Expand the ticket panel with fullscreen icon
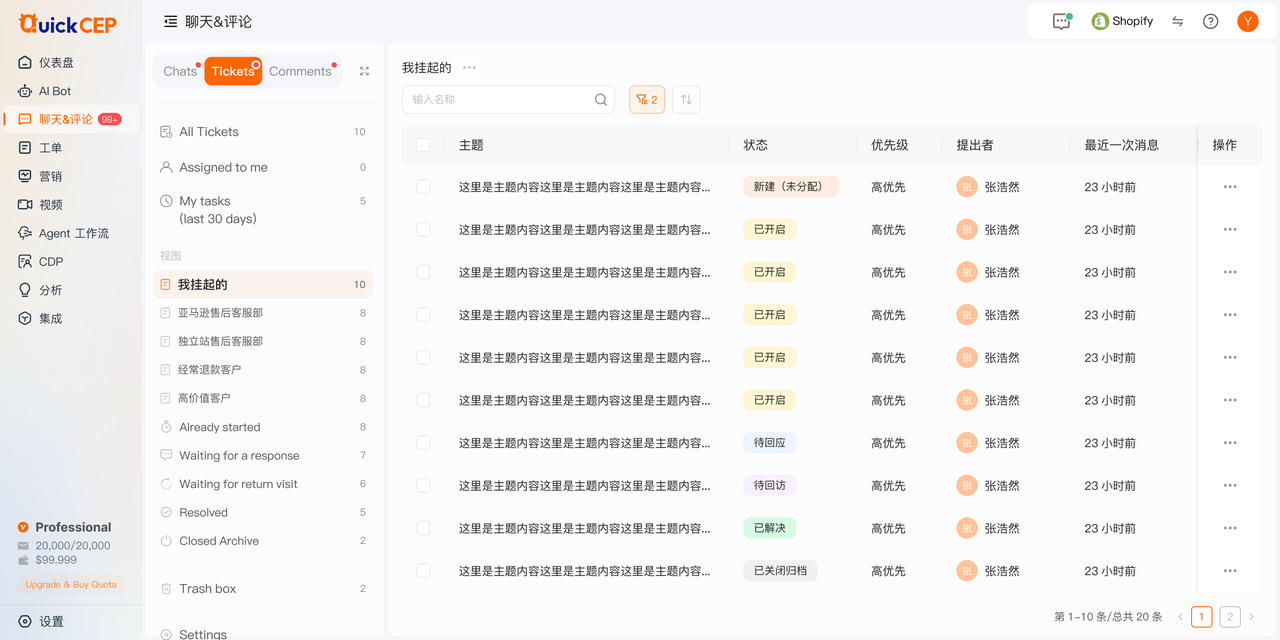The width and height of the screenshot is (1280, 640). [364, 71]
